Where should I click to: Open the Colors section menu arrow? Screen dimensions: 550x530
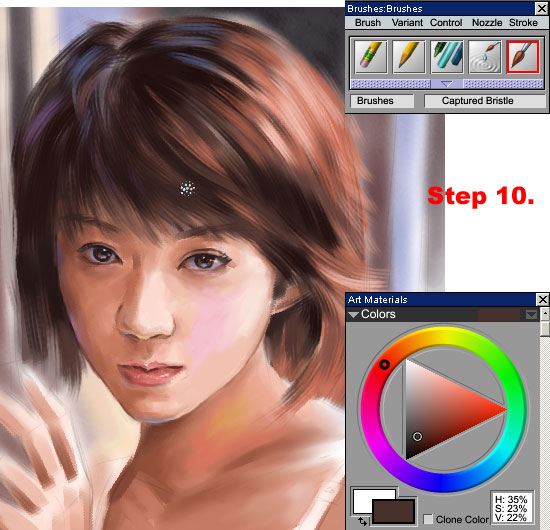pyautogui.click(x=531, y=315)
